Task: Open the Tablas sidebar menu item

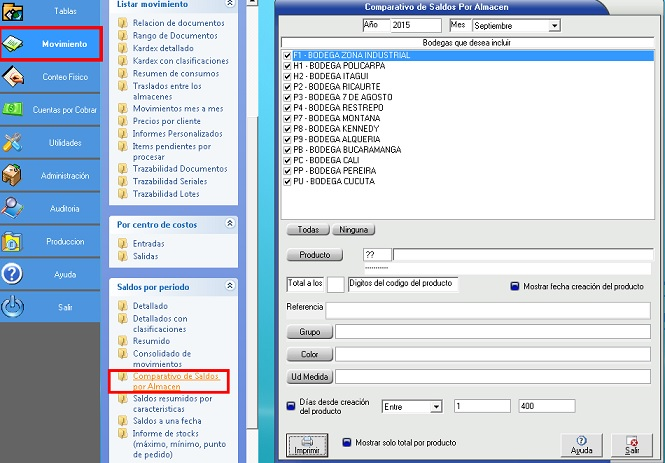Action: pos(51,12)
